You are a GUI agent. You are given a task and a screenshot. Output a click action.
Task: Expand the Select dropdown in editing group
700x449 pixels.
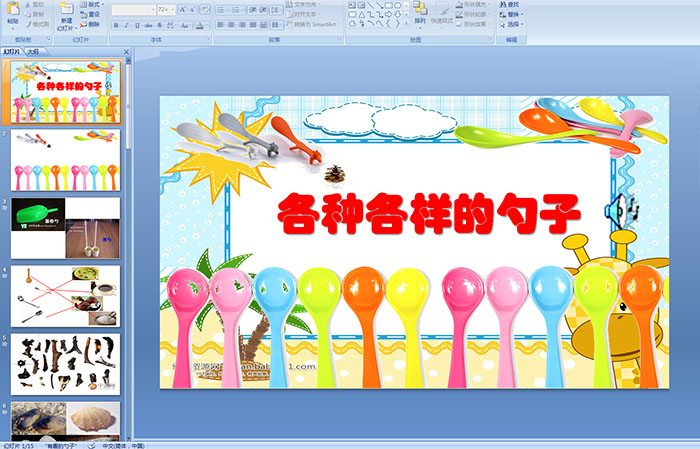[512, 25]
